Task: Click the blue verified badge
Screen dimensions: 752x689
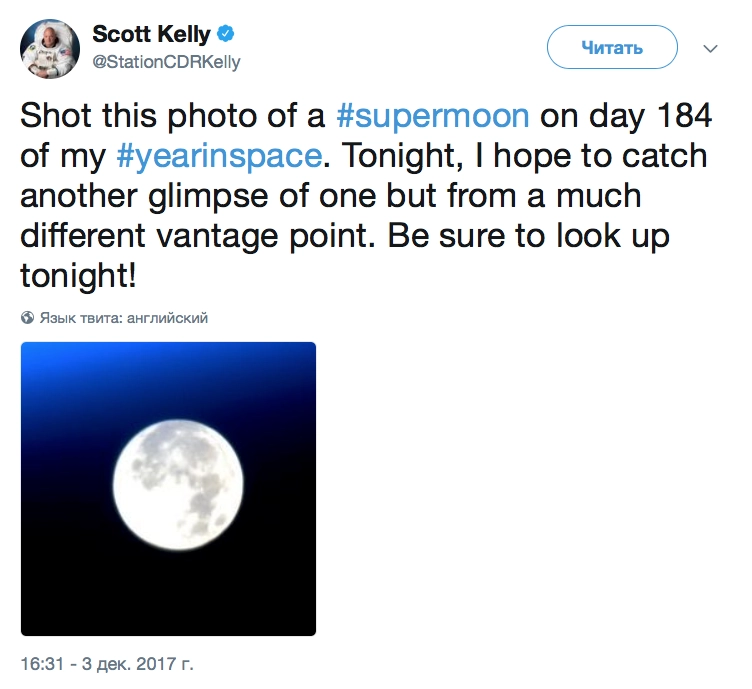Action: pyautogui.click(x=226, y=34)
